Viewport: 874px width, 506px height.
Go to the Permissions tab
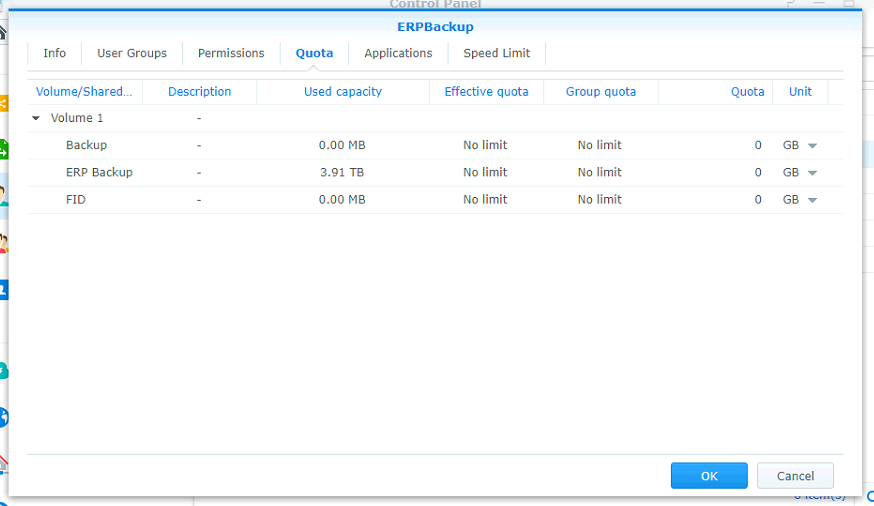coord(231,53)
